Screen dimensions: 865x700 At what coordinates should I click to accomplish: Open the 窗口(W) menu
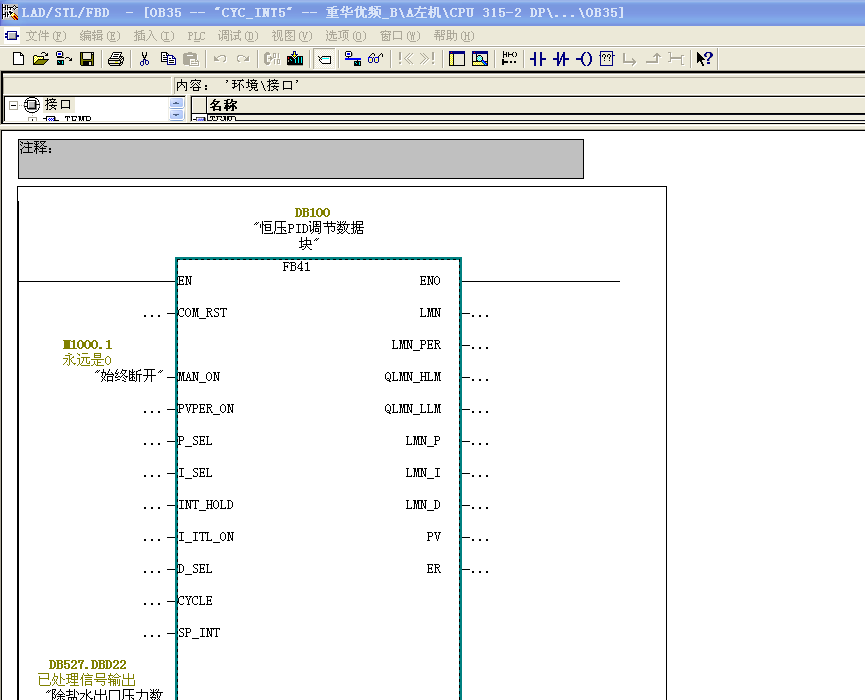pyautogui.click(x=400, y=36)
